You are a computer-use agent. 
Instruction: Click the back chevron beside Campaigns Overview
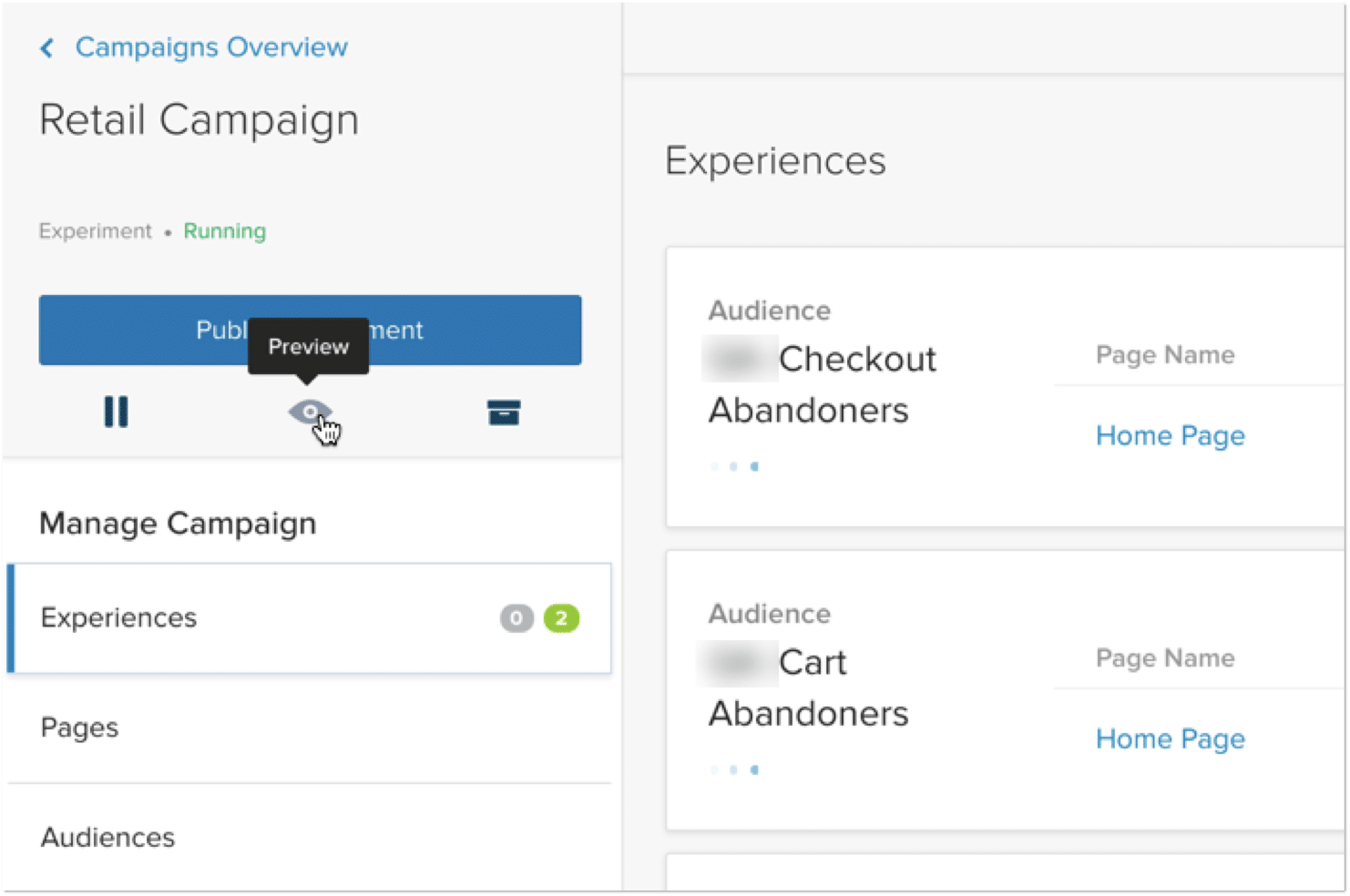click(x=46, y=47)
